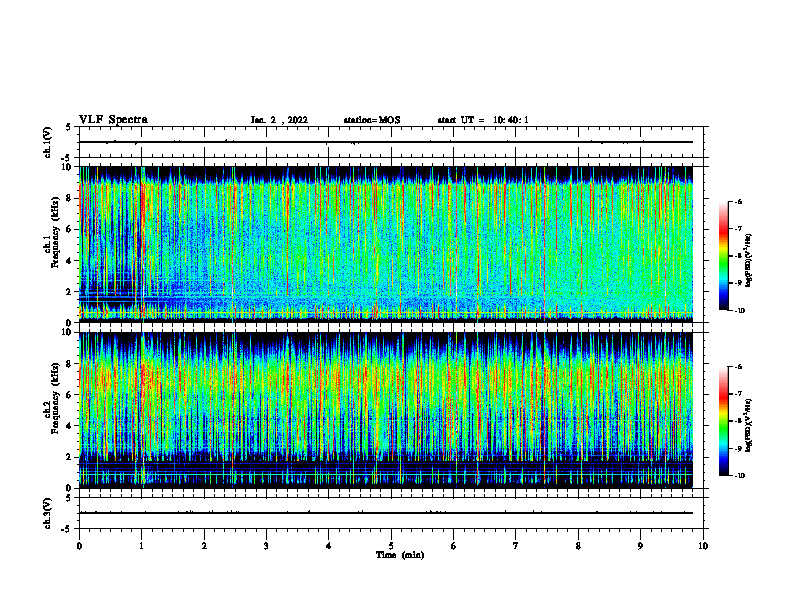
Task: Click the "ch.1(V)" axis label
Action: click(48, 142)
